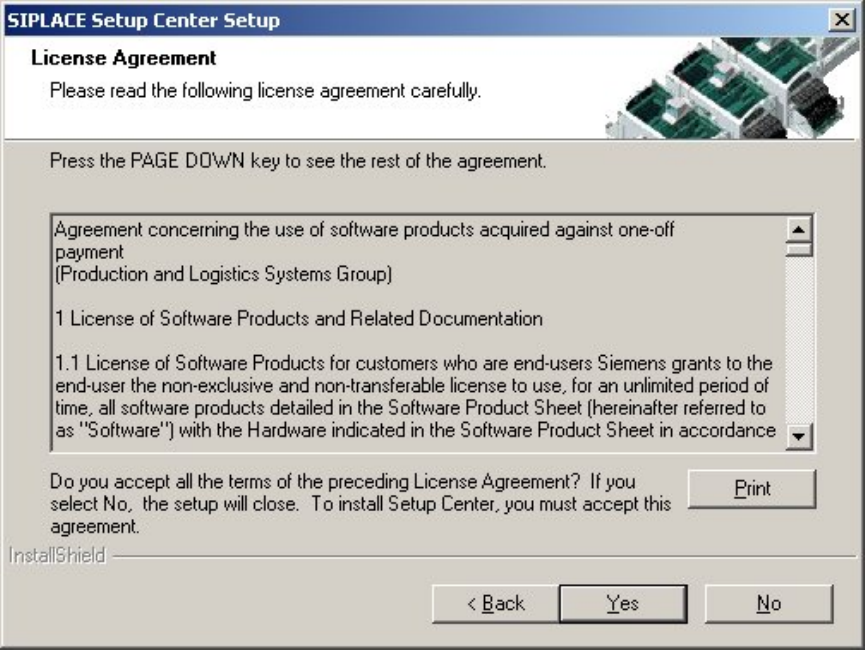Screen dimensions: 865x650
Task: Click the 'Please read the following license' subtitle
Action: [x=265, y=91]
